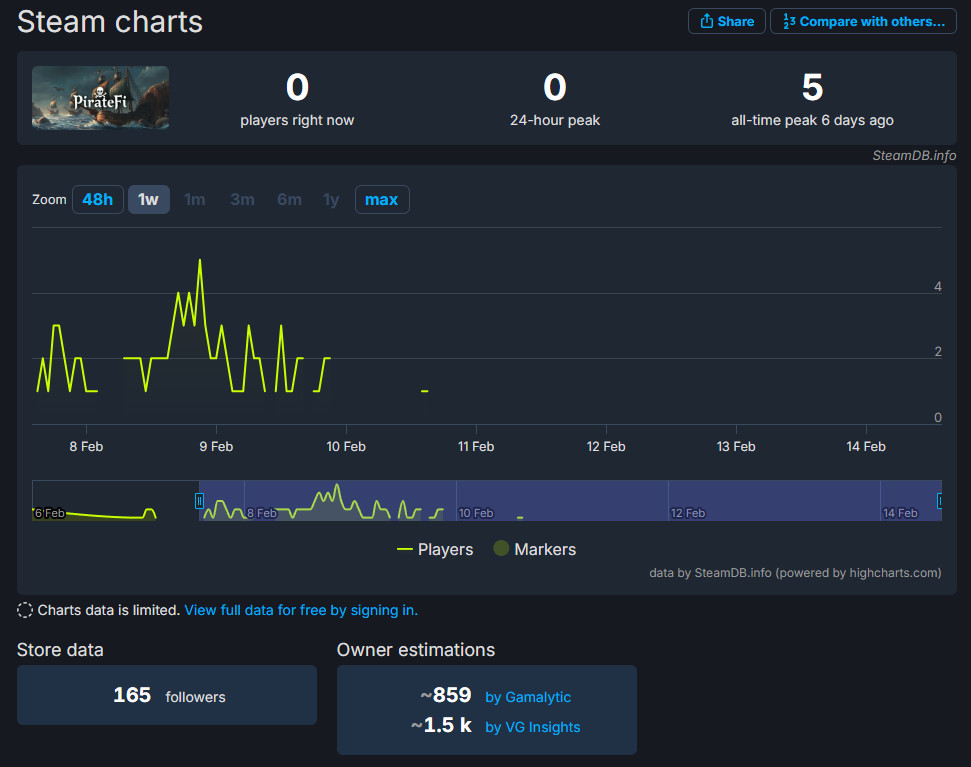The image size is (971, 767).
Task: Select the 1y zoom option
Action: 331,199
